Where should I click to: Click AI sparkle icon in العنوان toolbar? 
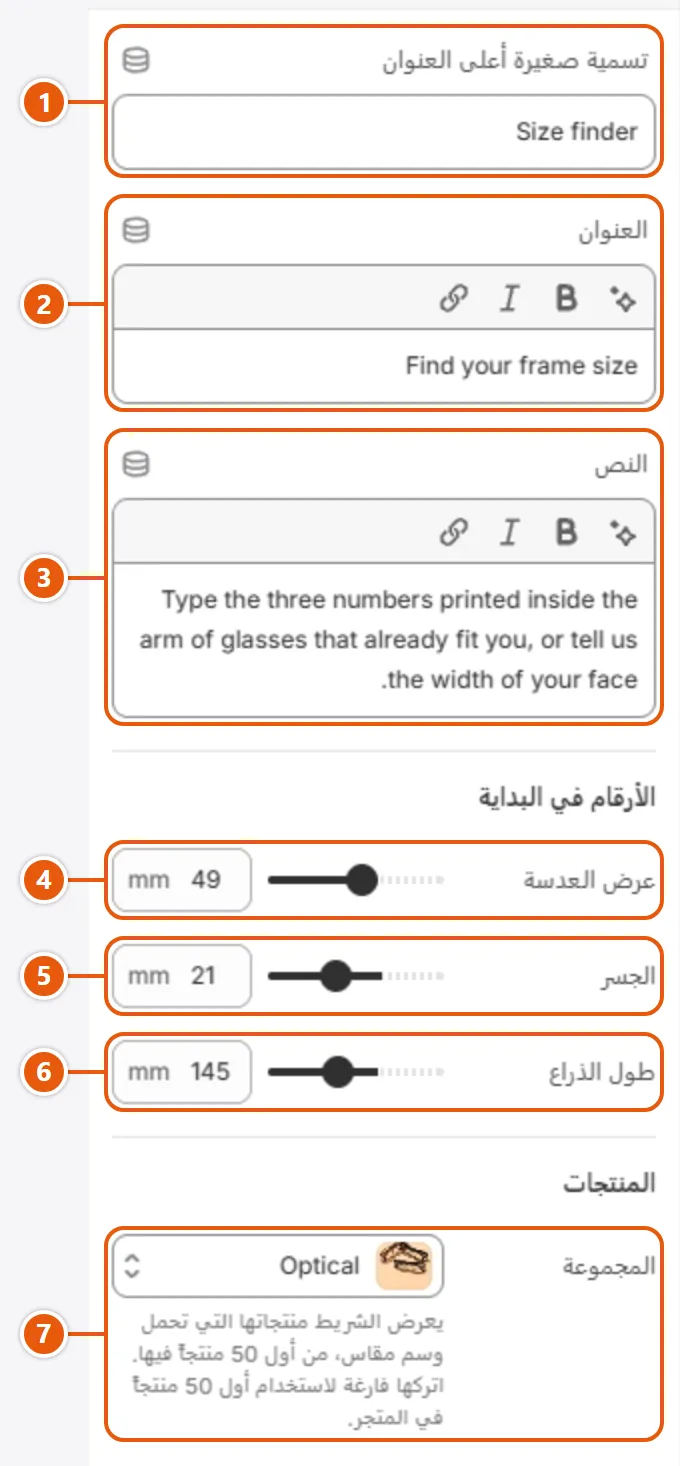point(623,298)
